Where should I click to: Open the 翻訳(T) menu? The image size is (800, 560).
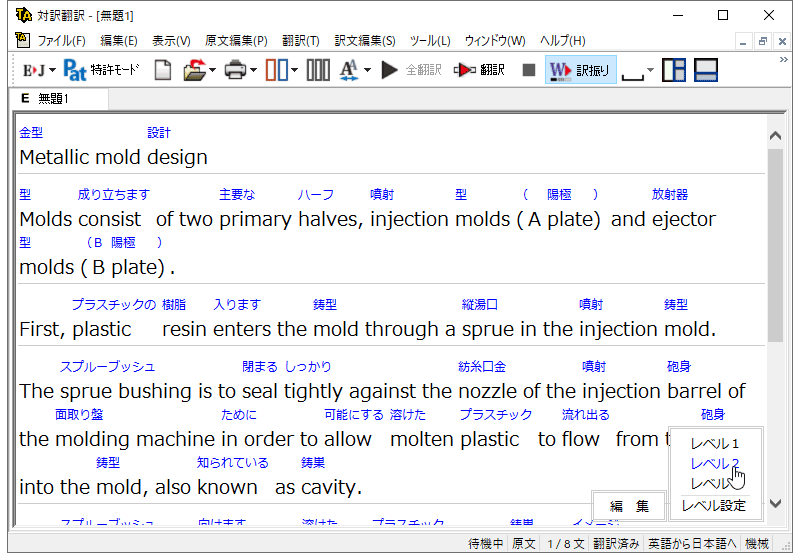[301, 41]
